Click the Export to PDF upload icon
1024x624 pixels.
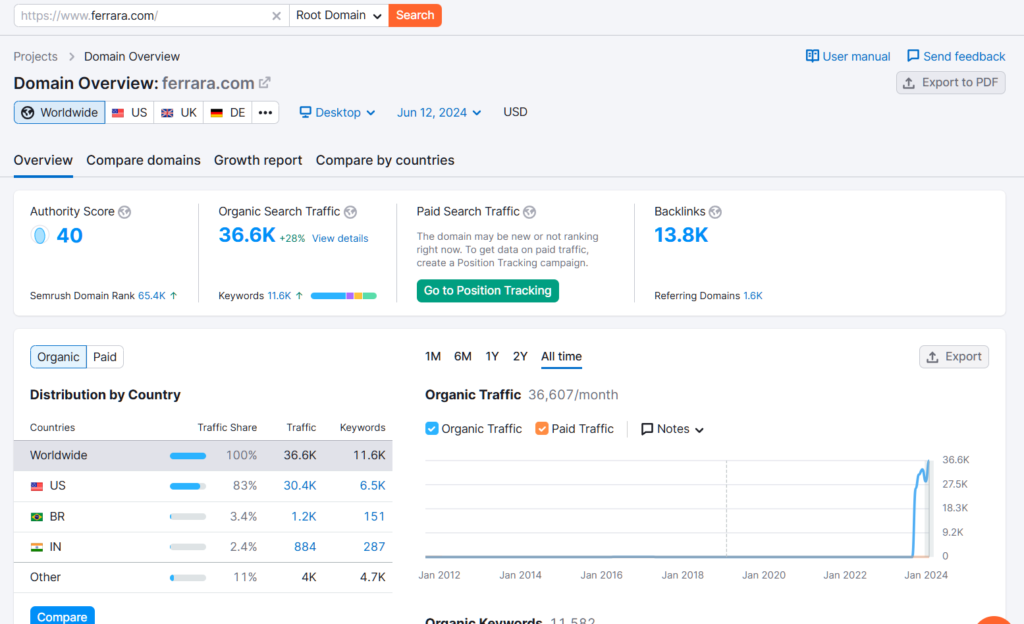pyautogui.click(x=908, y=83)
